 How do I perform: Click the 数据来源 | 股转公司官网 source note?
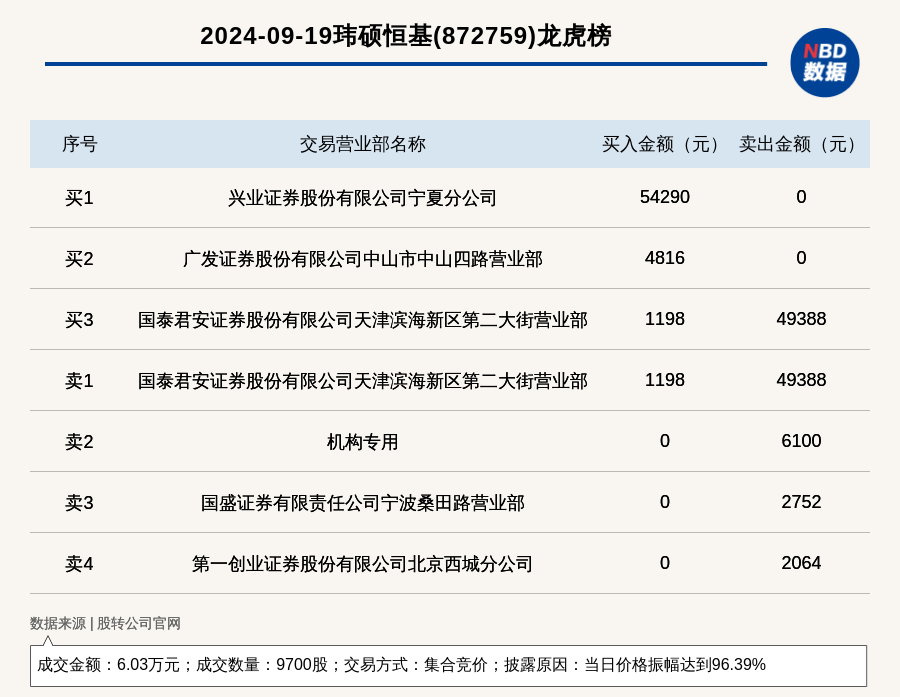point(105,623)
